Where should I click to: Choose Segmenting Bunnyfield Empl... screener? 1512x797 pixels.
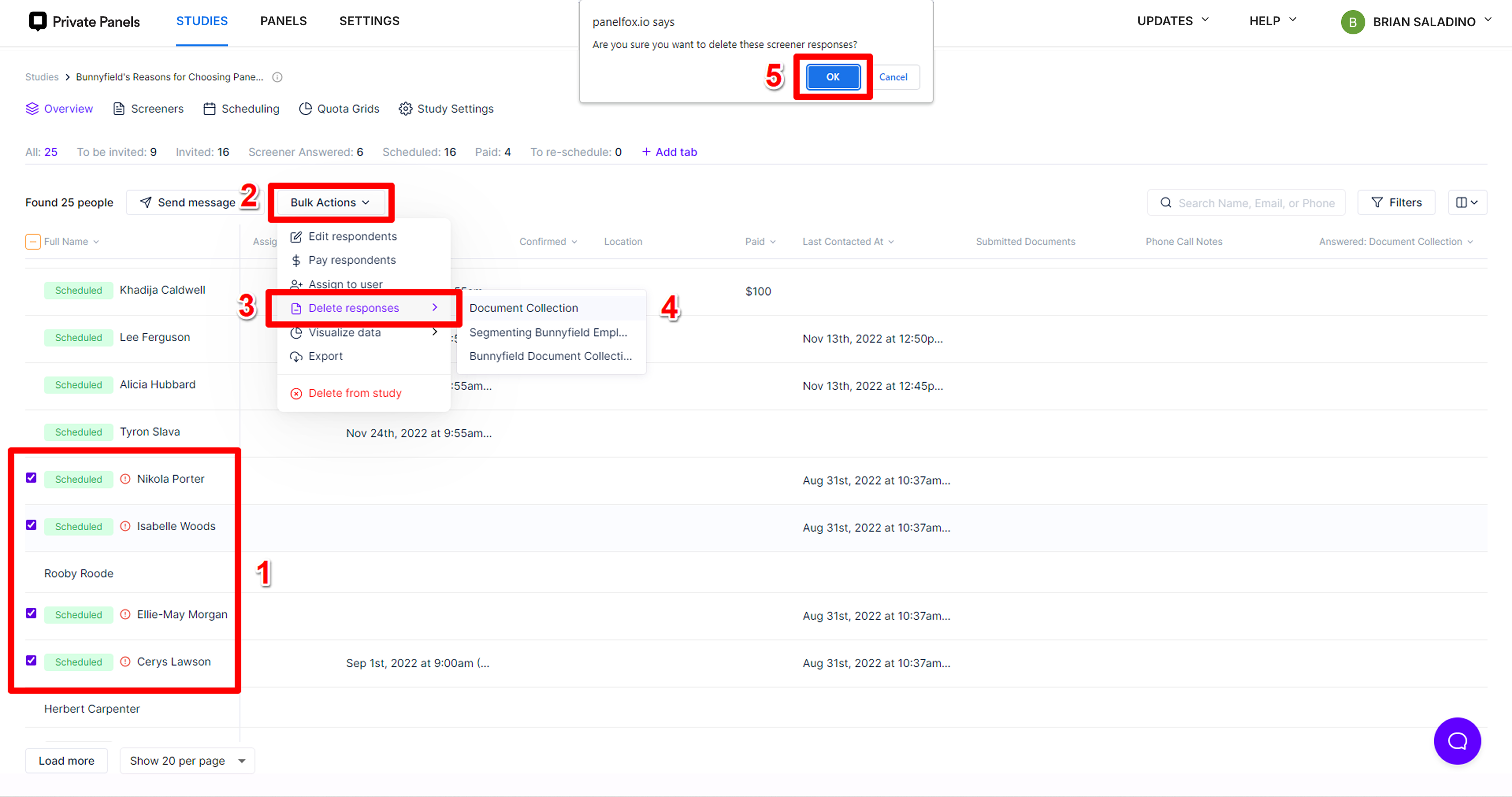click(551, 333)
